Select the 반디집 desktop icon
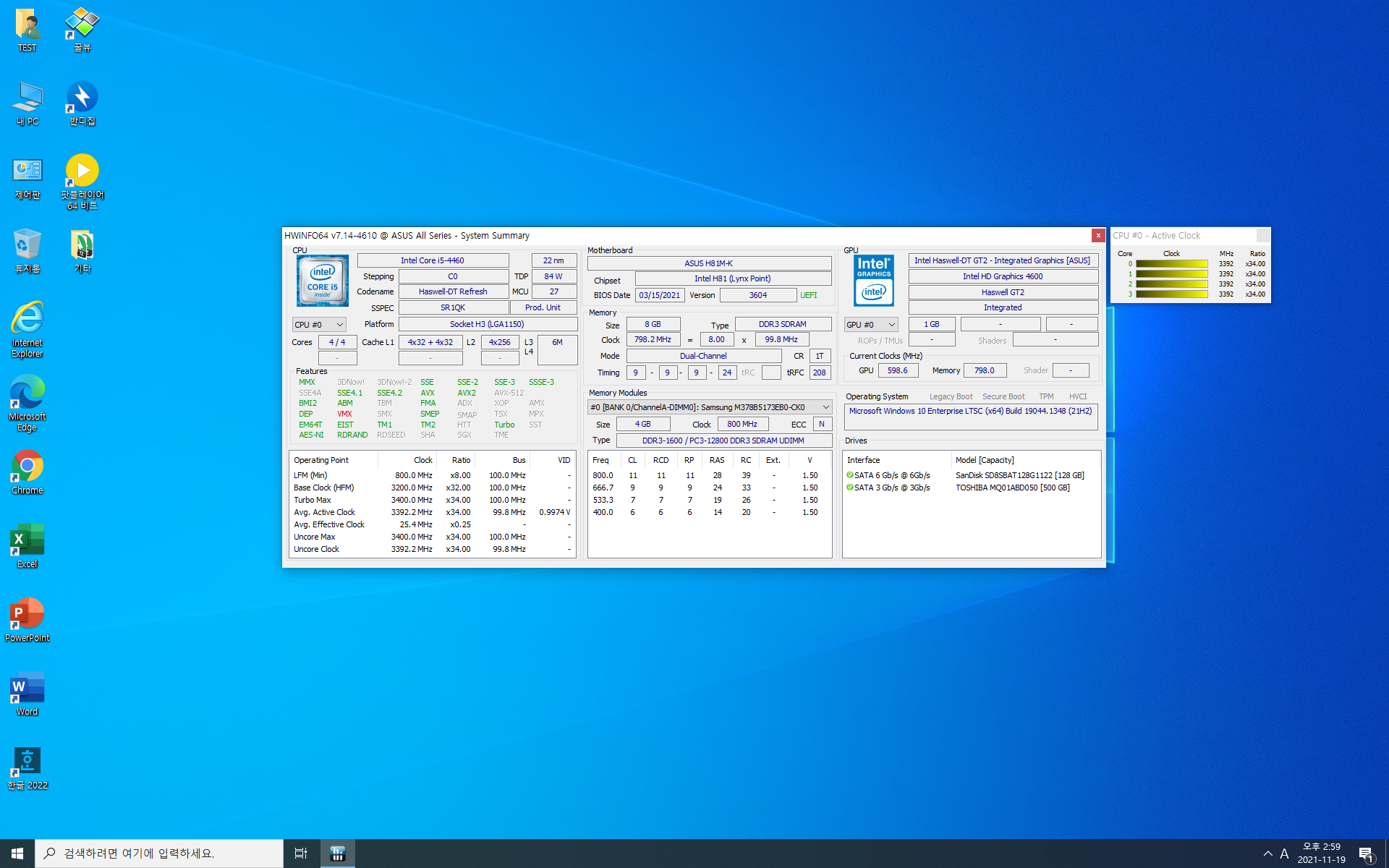This screenshot has width=1389, height=868. 82,104
